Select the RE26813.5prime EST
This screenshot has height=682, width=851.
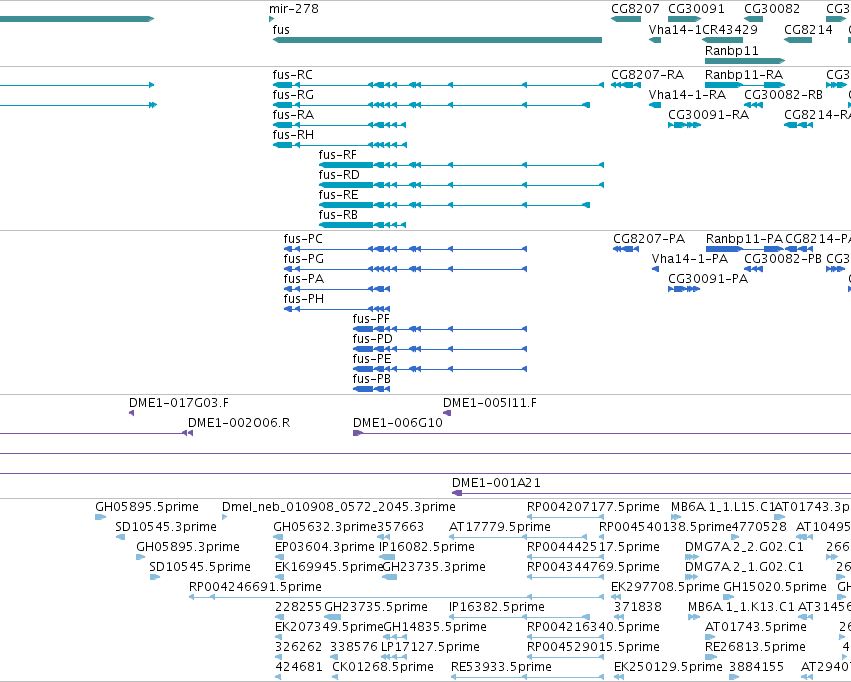(x=709, y=657)
